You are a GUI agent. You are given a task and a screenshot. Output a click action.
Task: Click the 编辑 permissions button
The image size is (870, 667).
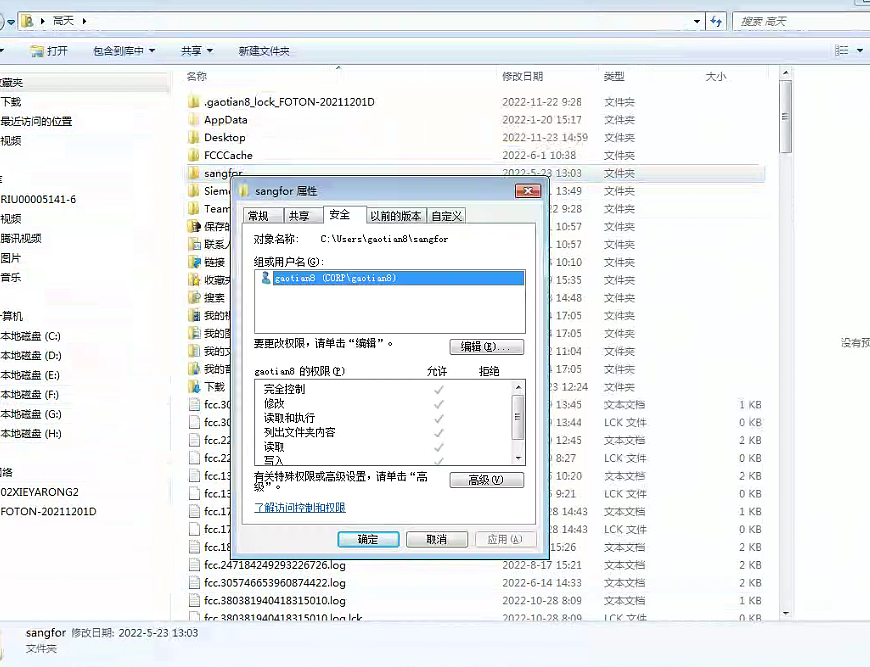[x=486, y=347]
